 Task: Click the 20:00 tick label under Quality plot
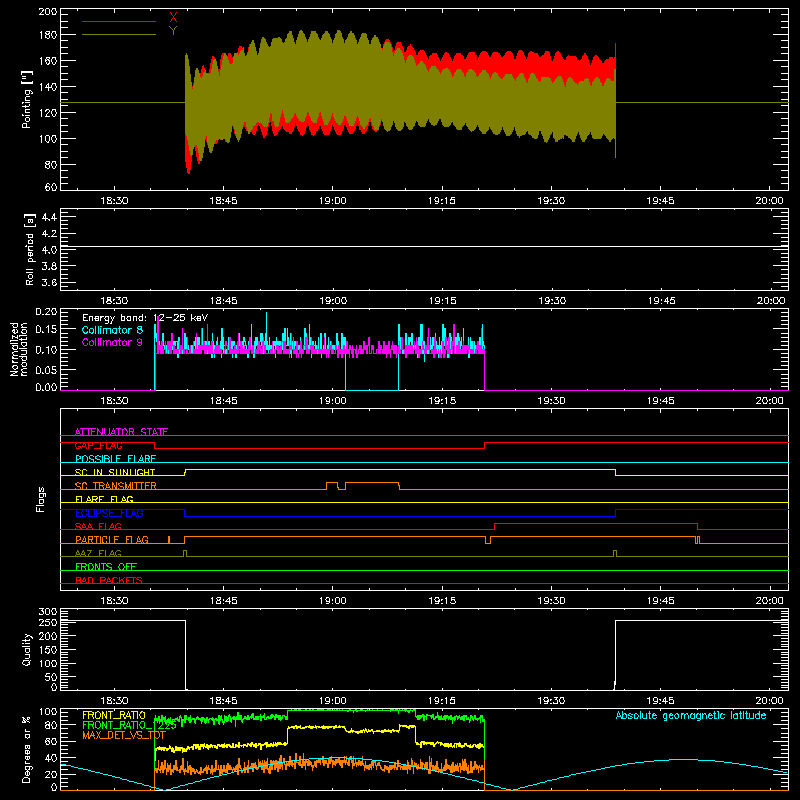coord(769,701)
